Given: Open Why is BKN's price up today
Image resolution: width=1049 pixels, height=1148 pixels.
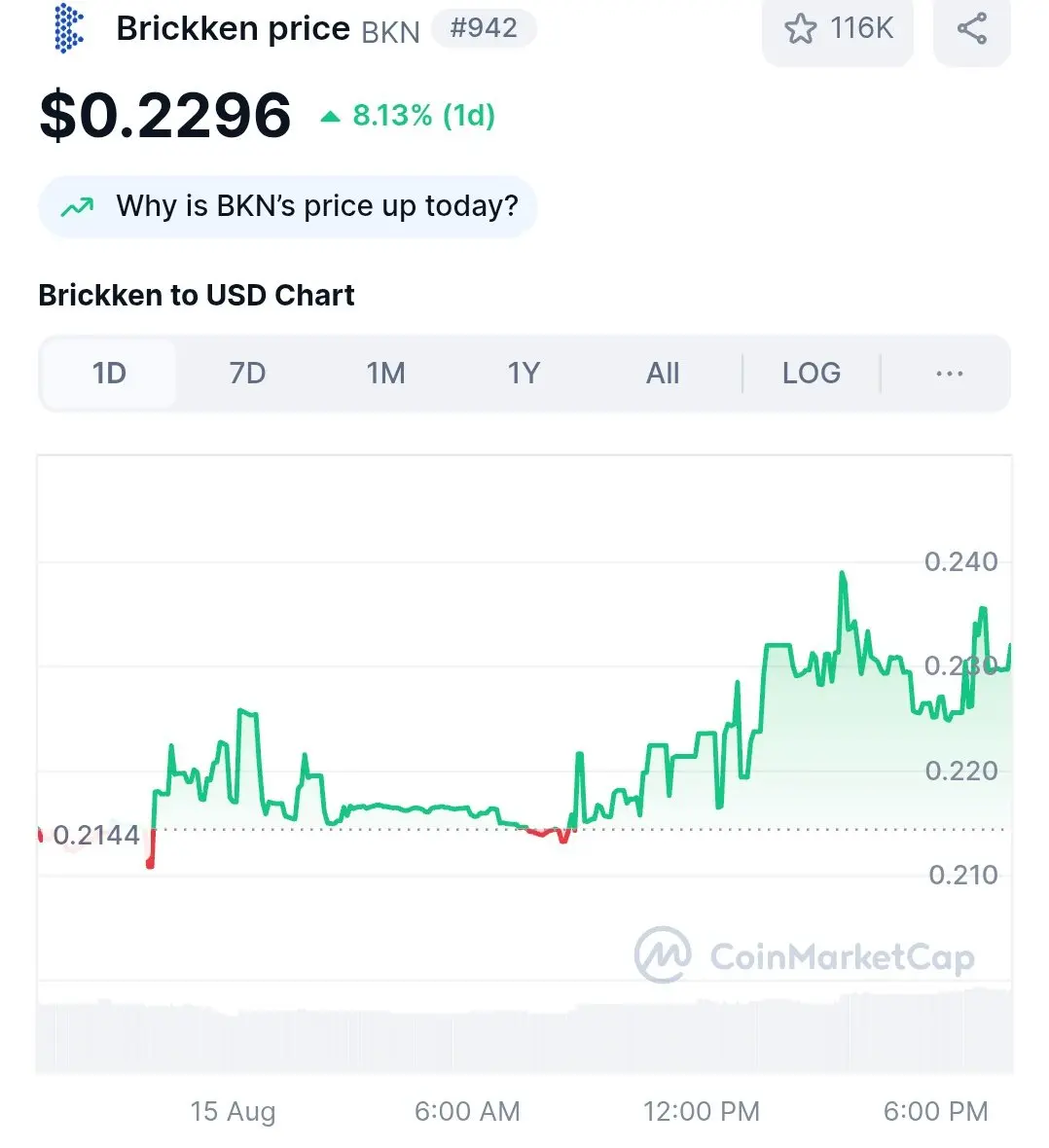Looking at the screenshot, I should [288, 206].
